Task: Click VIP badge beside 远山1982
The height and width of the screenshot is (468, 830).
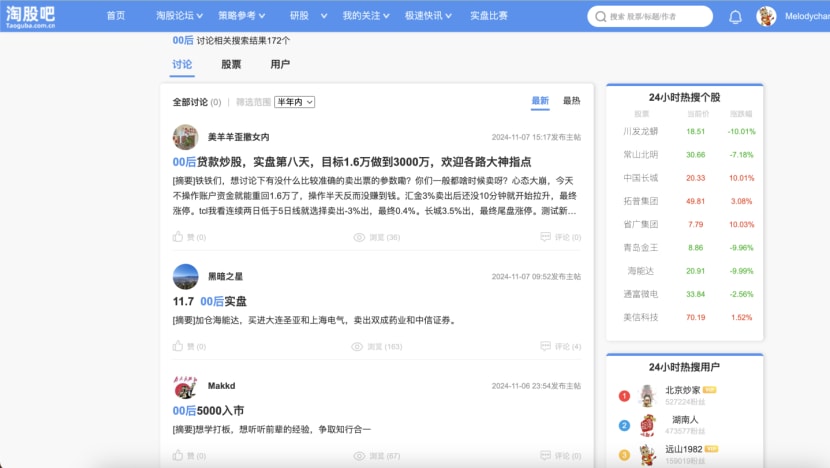Action: pyautogui.click(x=711, y=449)
